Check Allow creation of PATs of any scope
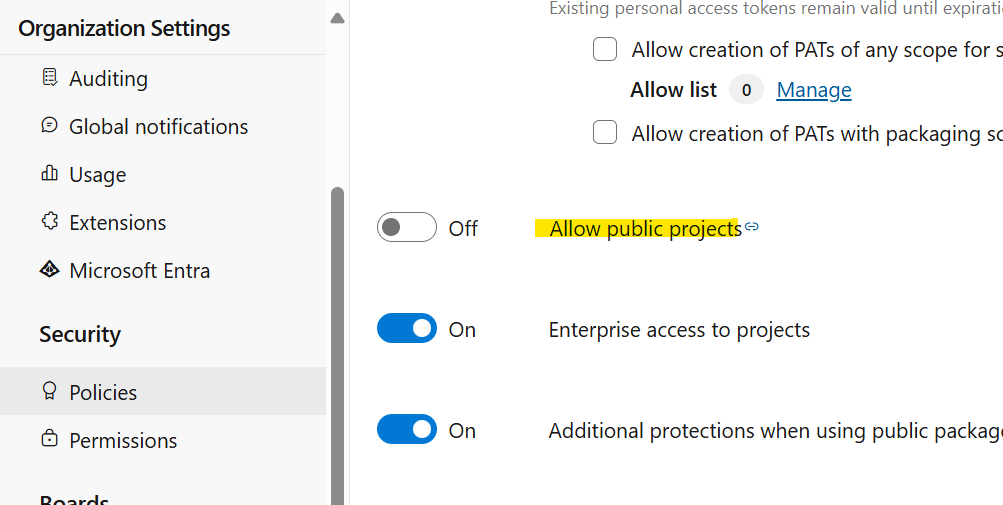 click(605, 49)
